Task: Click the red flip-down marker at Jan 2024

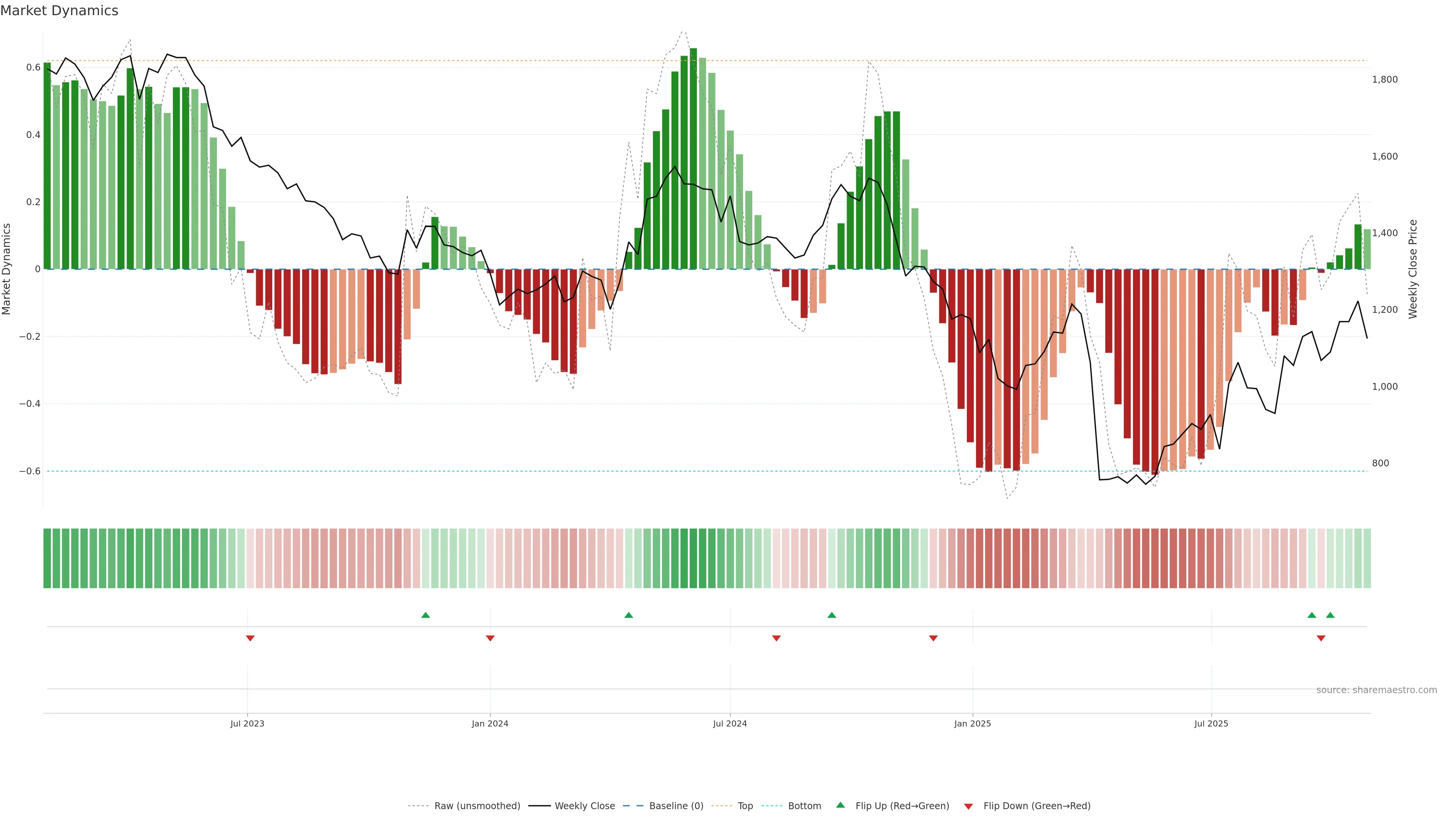Action: click(x=490, y=638)
